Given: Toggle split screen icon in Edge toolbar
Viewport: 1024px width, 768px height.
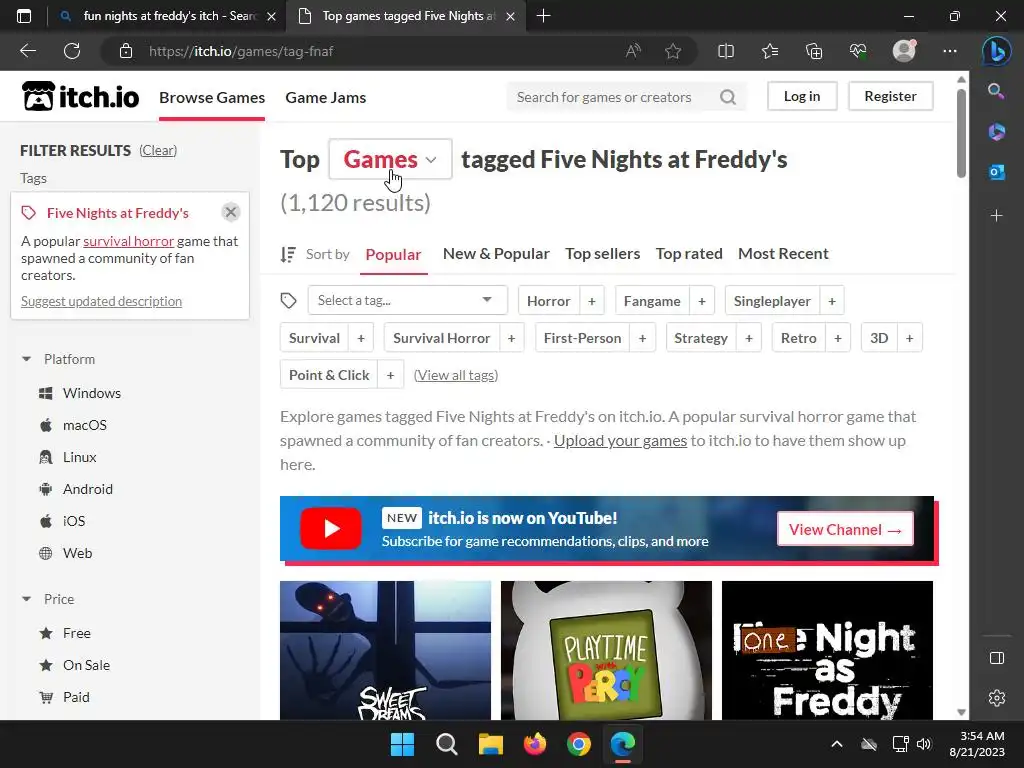Looking at the screenshot, I should click(x=726, y=51).
